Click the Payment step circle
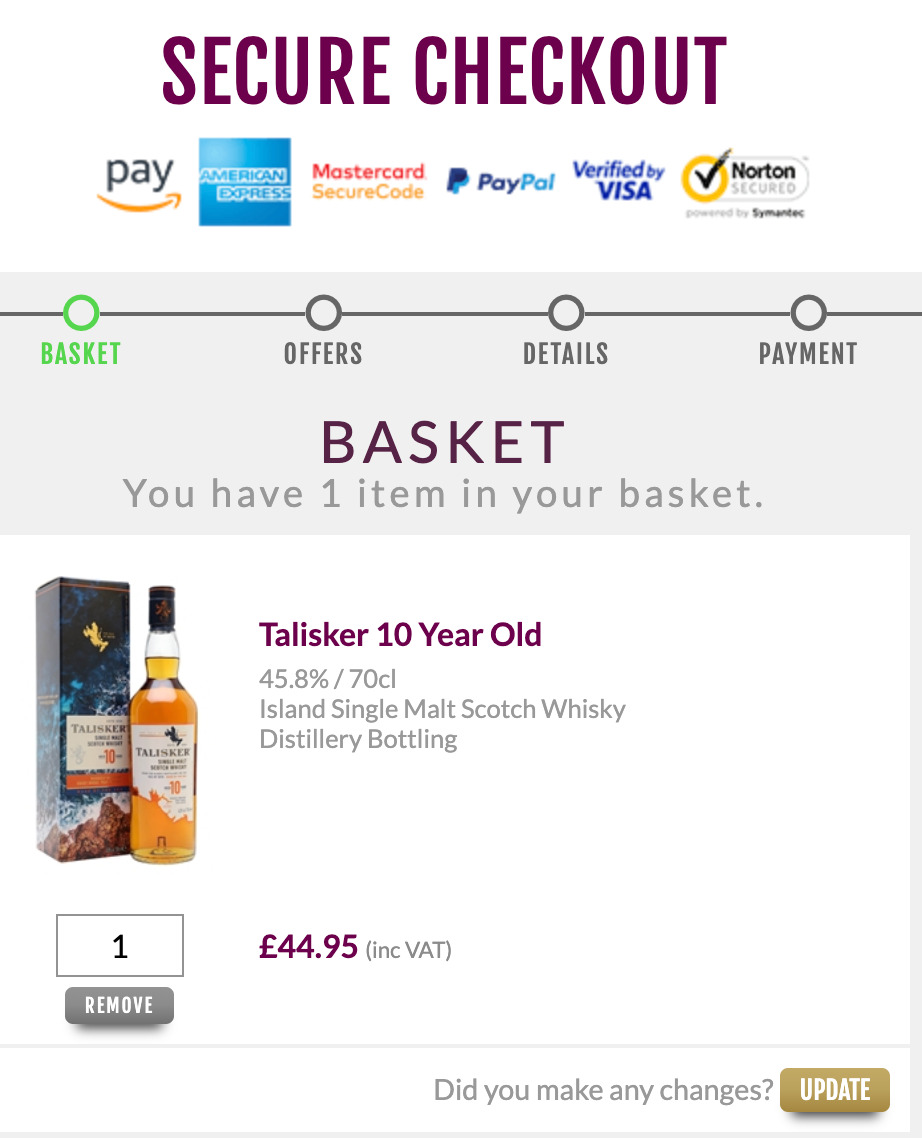Viewport: 922px width, 1138px height. pos(808,311)
